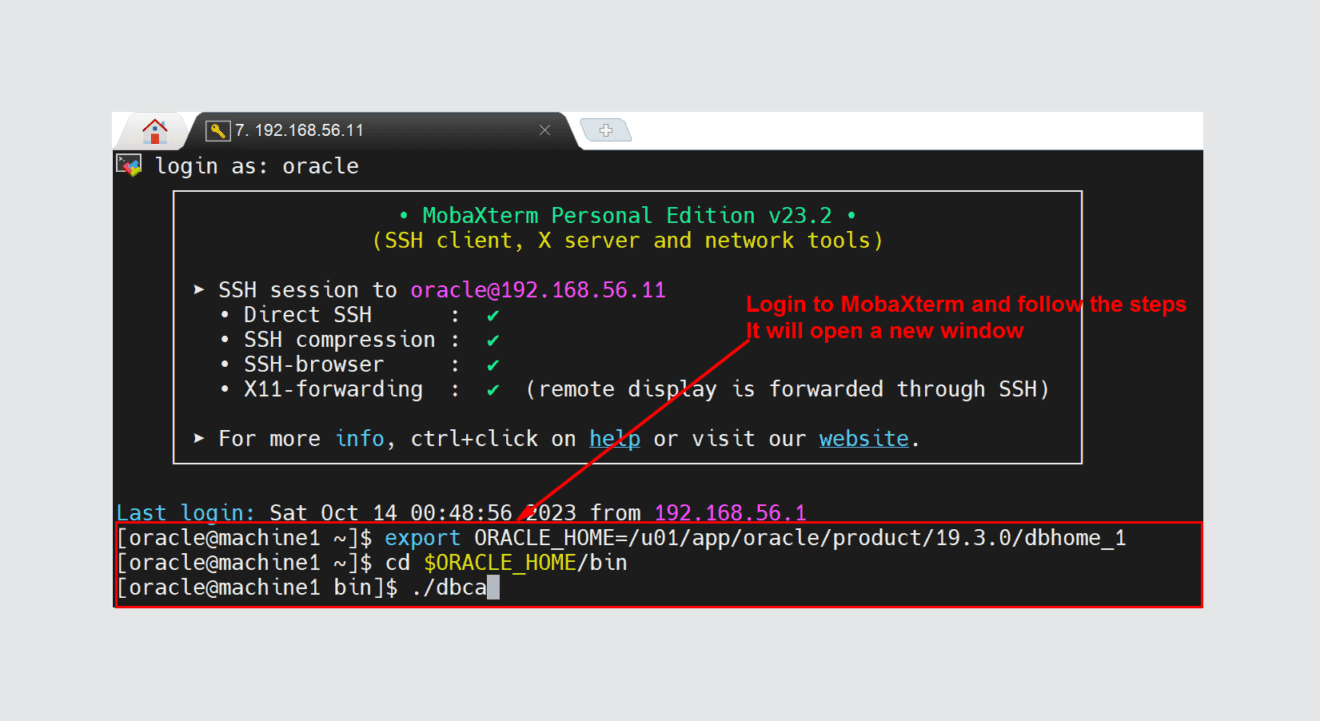Click the yellow key icon on the session tab
This screenshot has height=721, width=1320.
(x=220, y=130)
